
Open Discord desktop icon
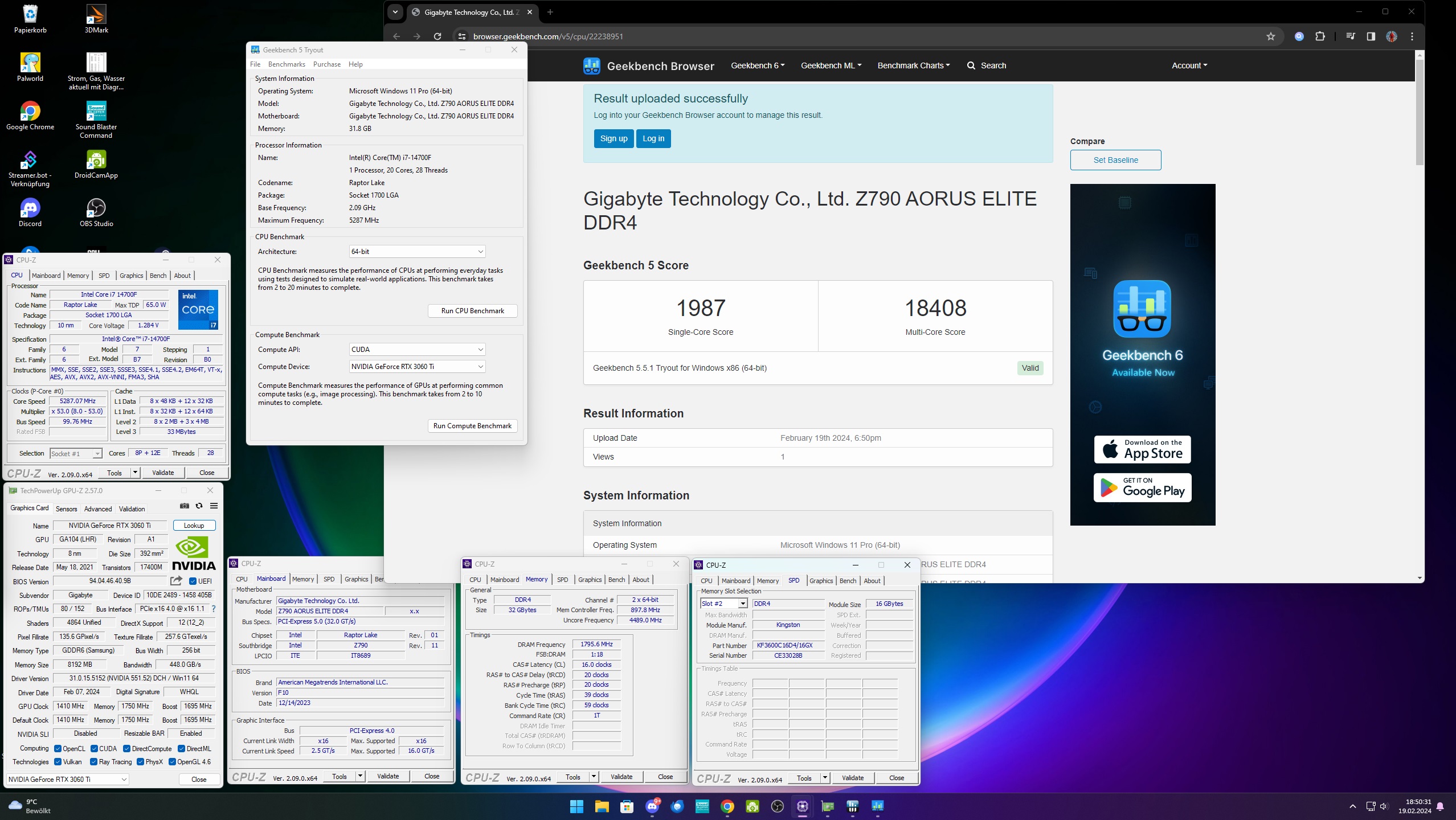[30, 212]
